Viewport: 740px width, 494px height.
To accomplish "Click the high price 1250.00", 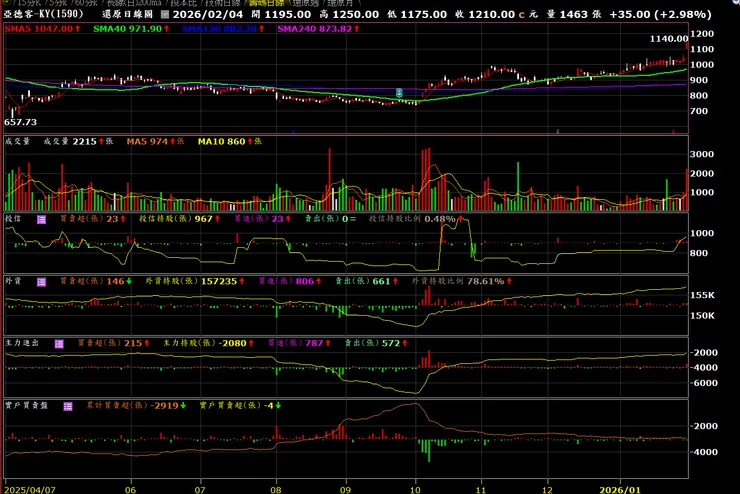I will [x=355, y=14].
